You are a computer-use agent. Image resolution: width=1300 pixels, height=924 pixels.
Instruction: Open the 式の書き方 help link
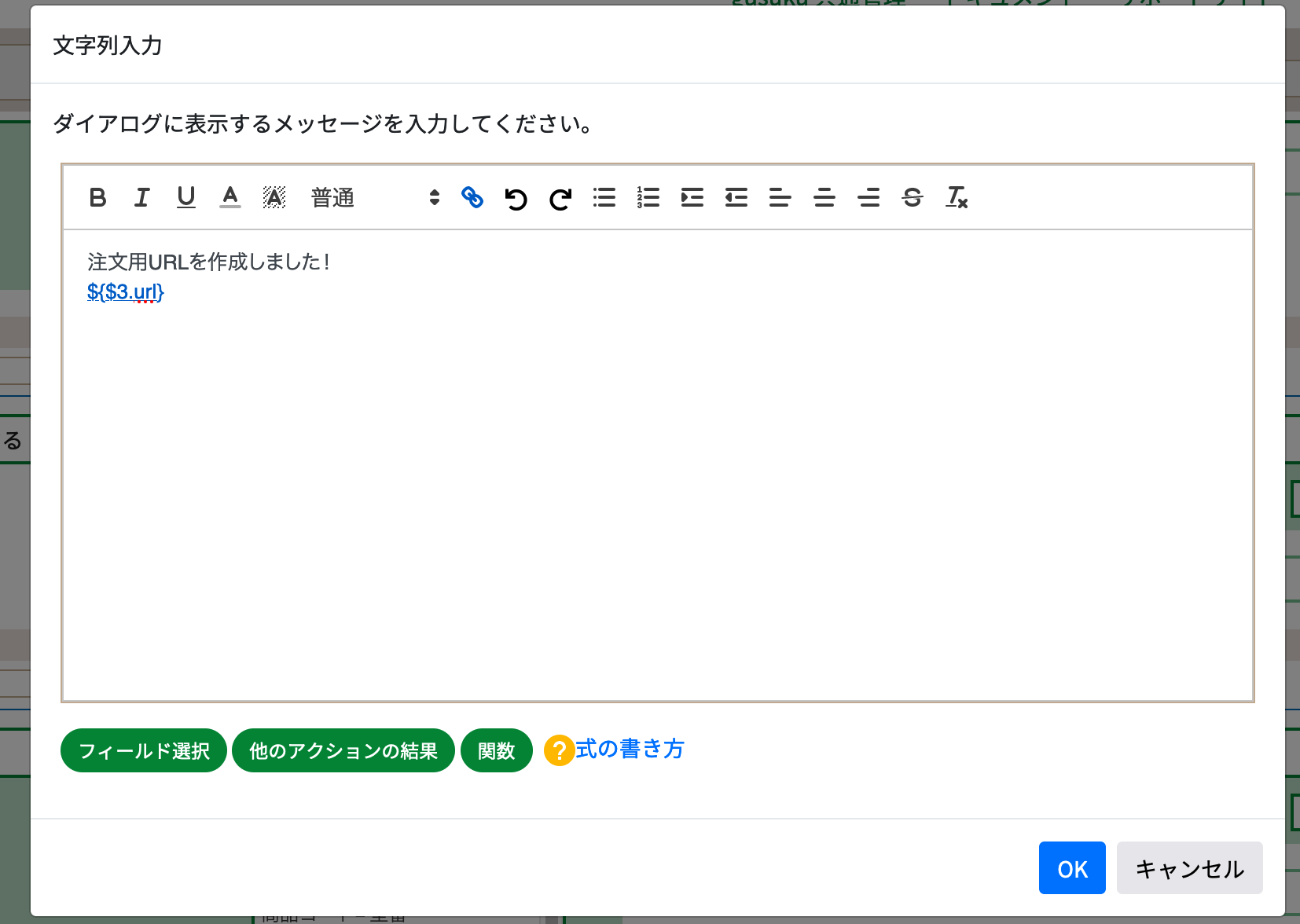(x=629, y=750)
